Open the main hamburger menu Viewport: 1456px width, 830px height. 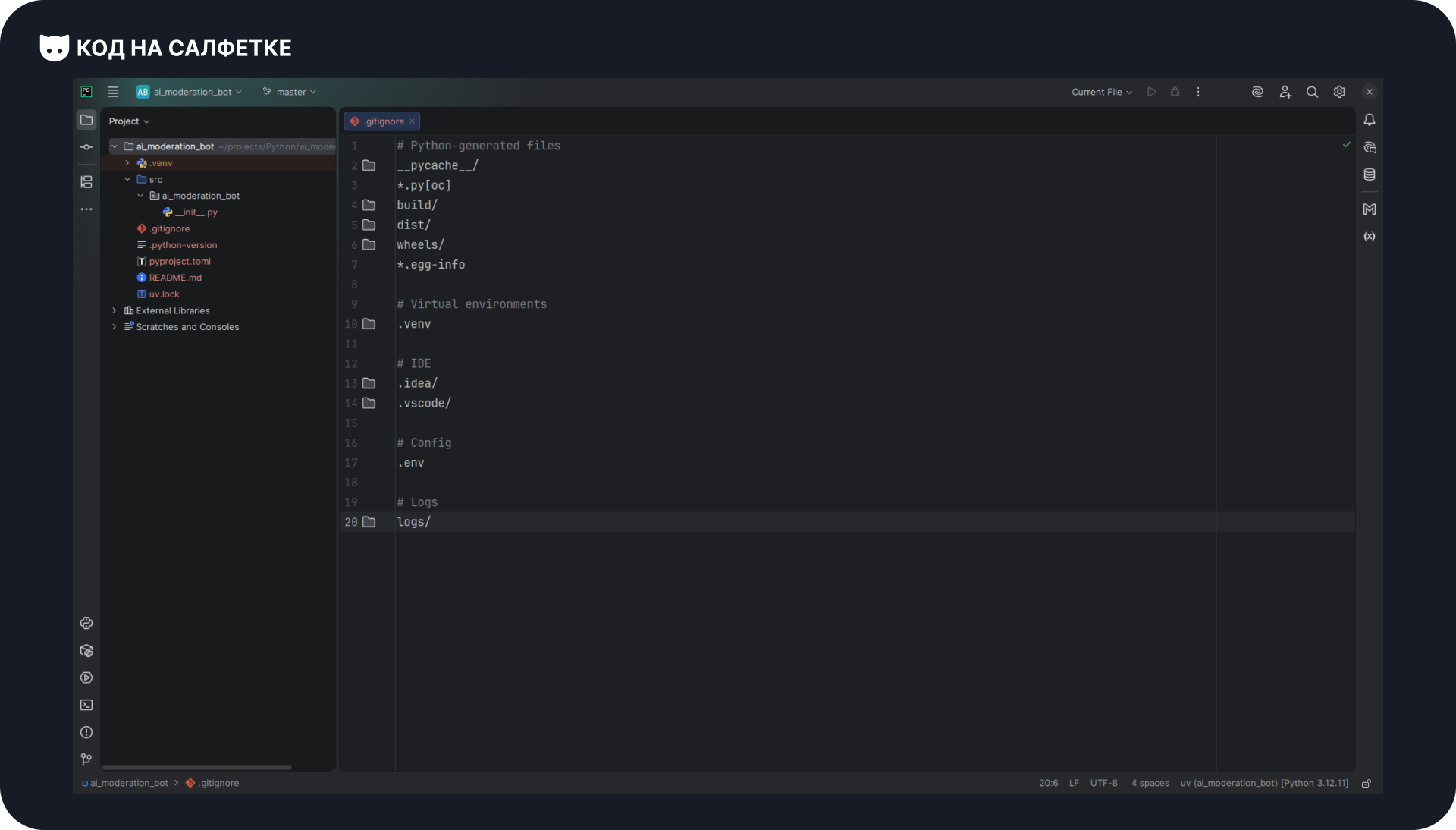[x=113, y=92]
